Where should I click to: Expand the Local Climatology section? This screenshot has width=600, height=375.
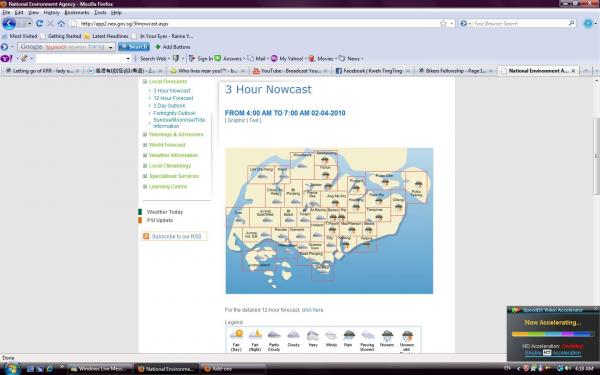(x=145, y=166)
